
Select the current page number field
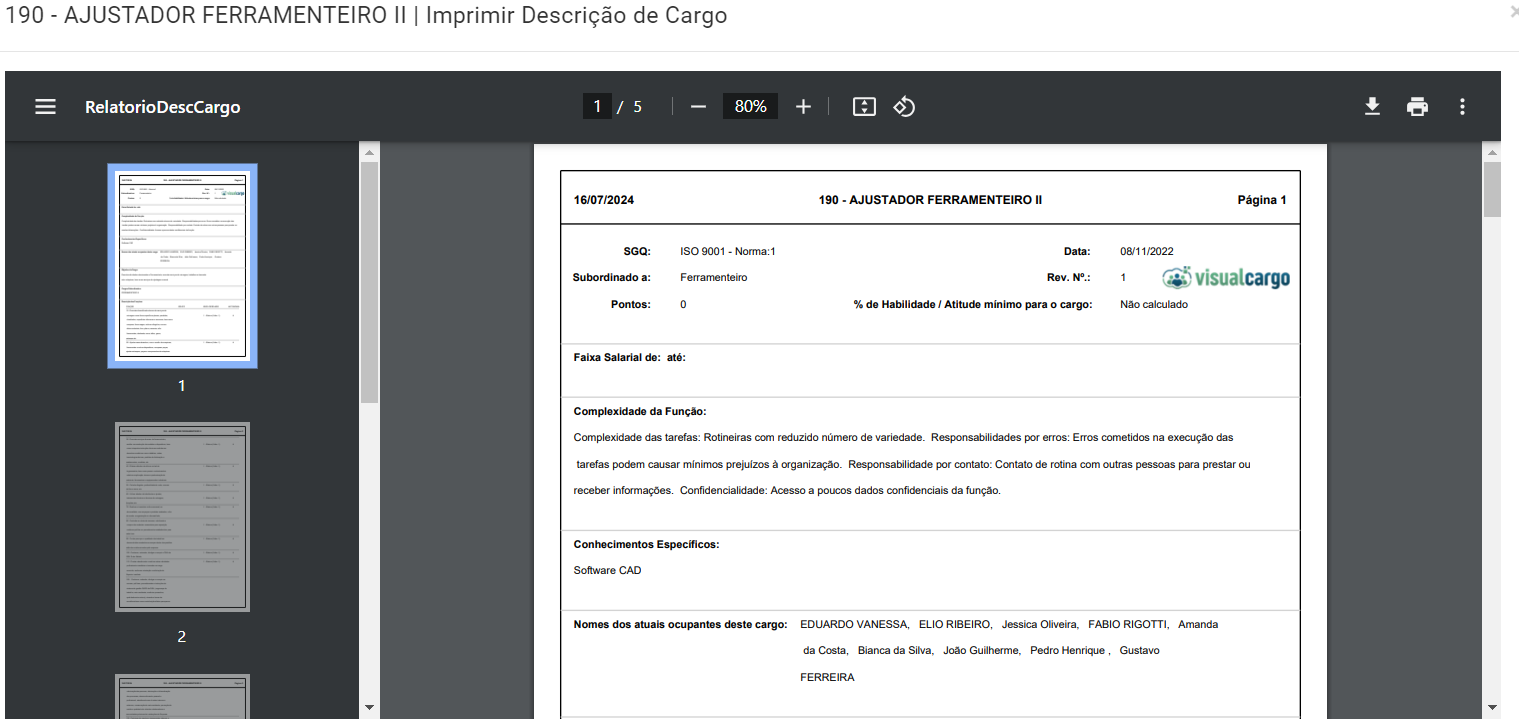coord(597,107)
